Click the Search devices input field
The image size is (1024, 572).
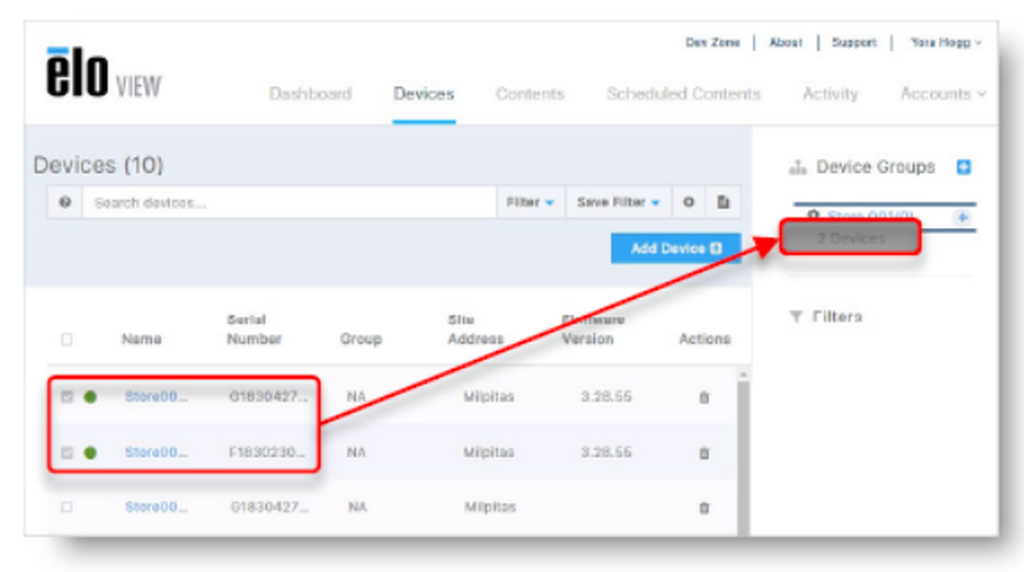click(x=289, y=202)
